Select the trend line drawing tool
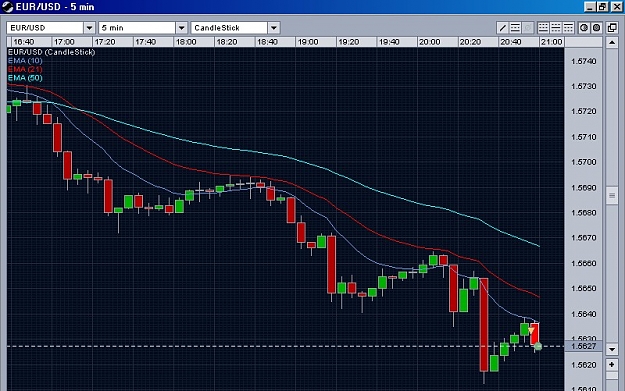The height and width of the screenshot is (391, 625). point(503,28)
